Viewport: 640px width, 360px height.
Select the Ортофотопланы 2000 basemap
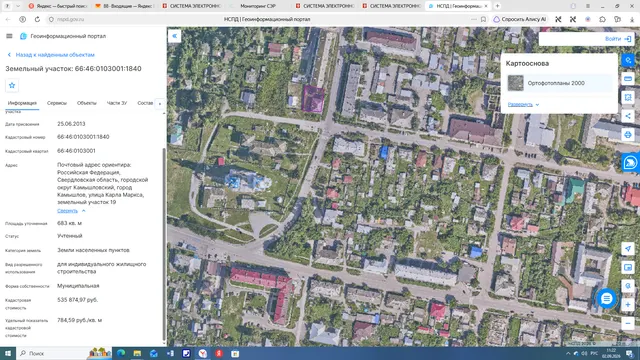559,83
